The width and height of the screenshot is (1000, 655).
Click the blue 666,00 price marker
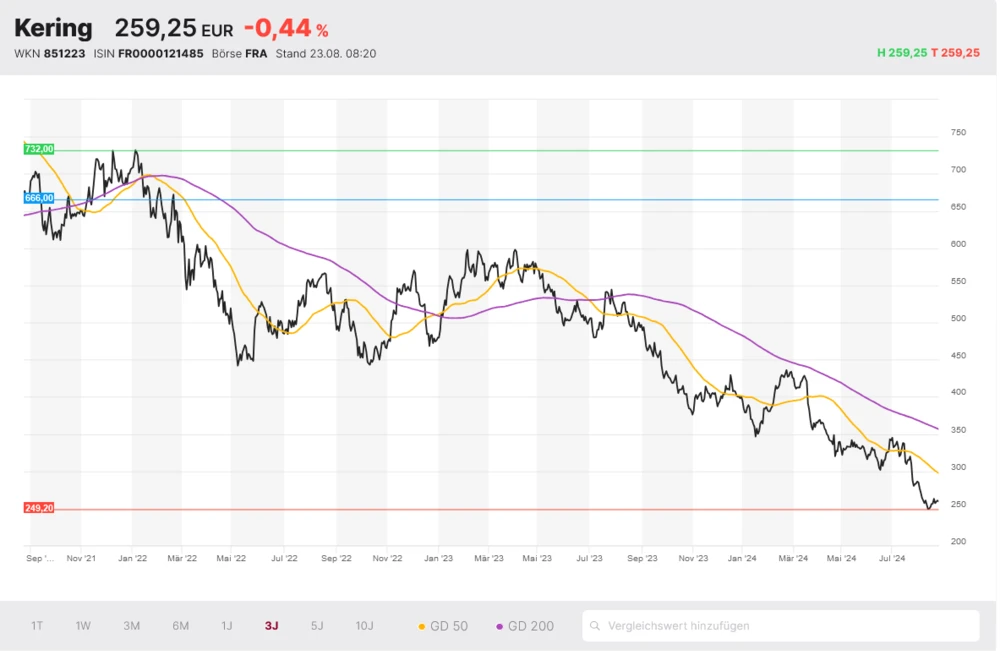click(38, 198)
